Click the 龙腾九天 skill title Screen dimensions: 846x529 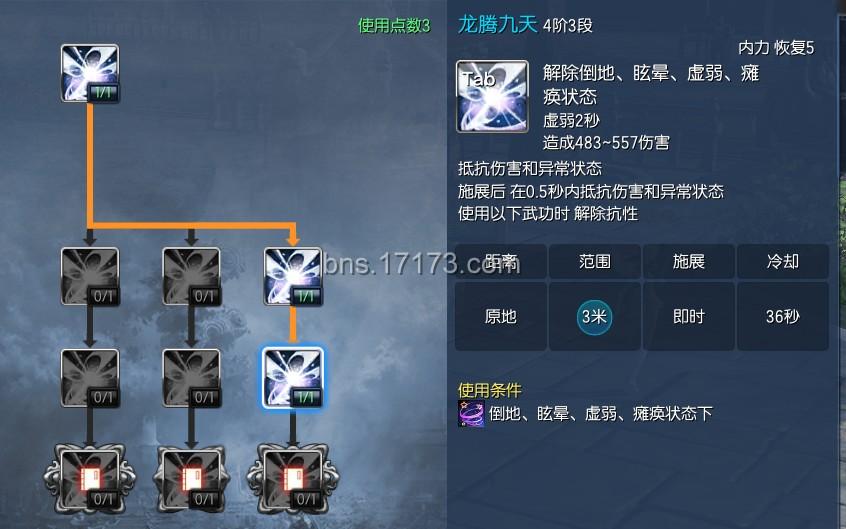click(497, 24)
